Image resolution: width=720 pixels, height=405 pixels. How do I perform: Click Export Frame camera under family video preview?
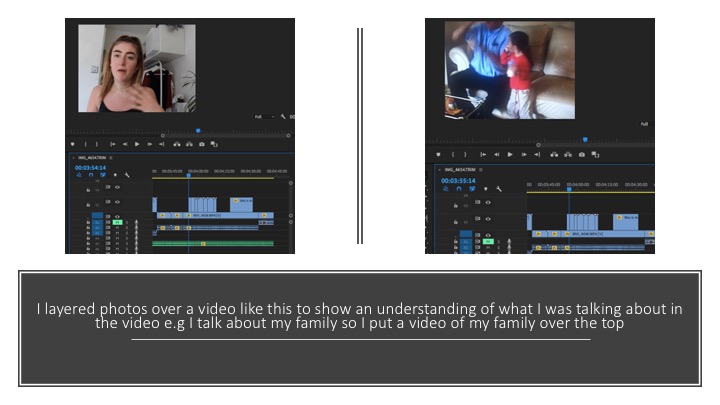tap(583, 155)
